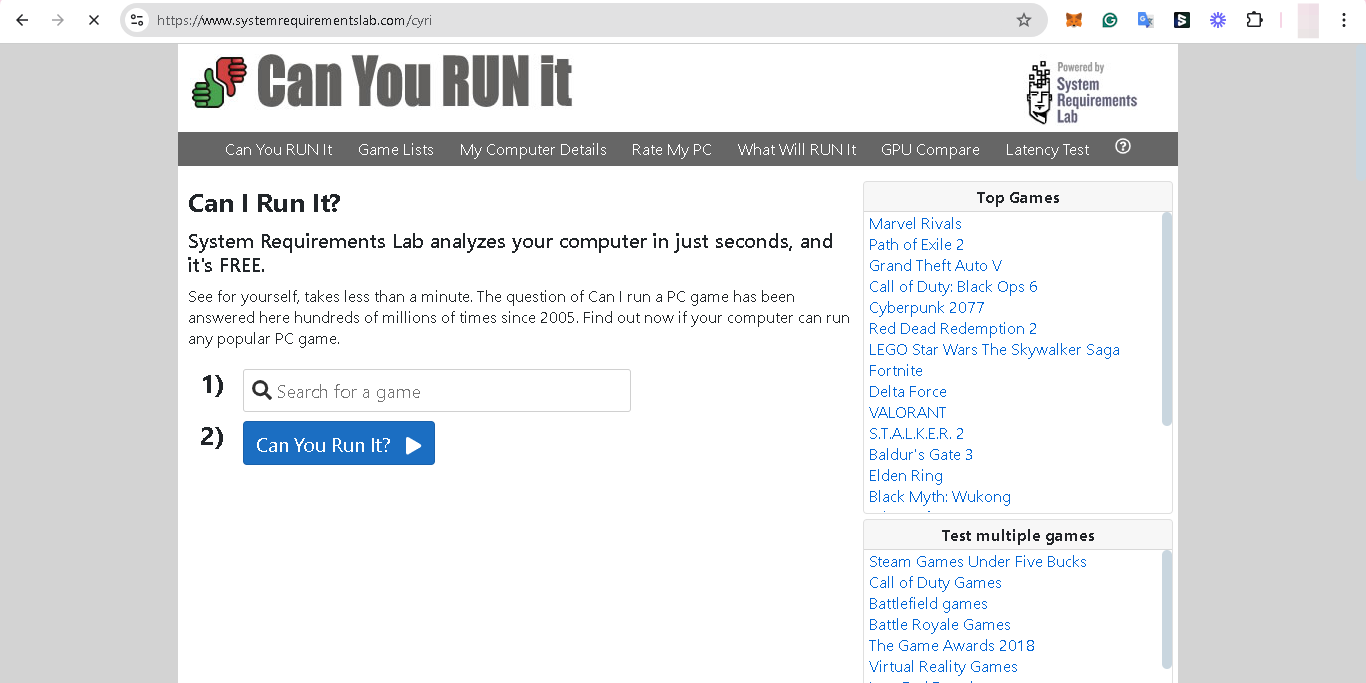Open Elden Ring link

[906, 476]
